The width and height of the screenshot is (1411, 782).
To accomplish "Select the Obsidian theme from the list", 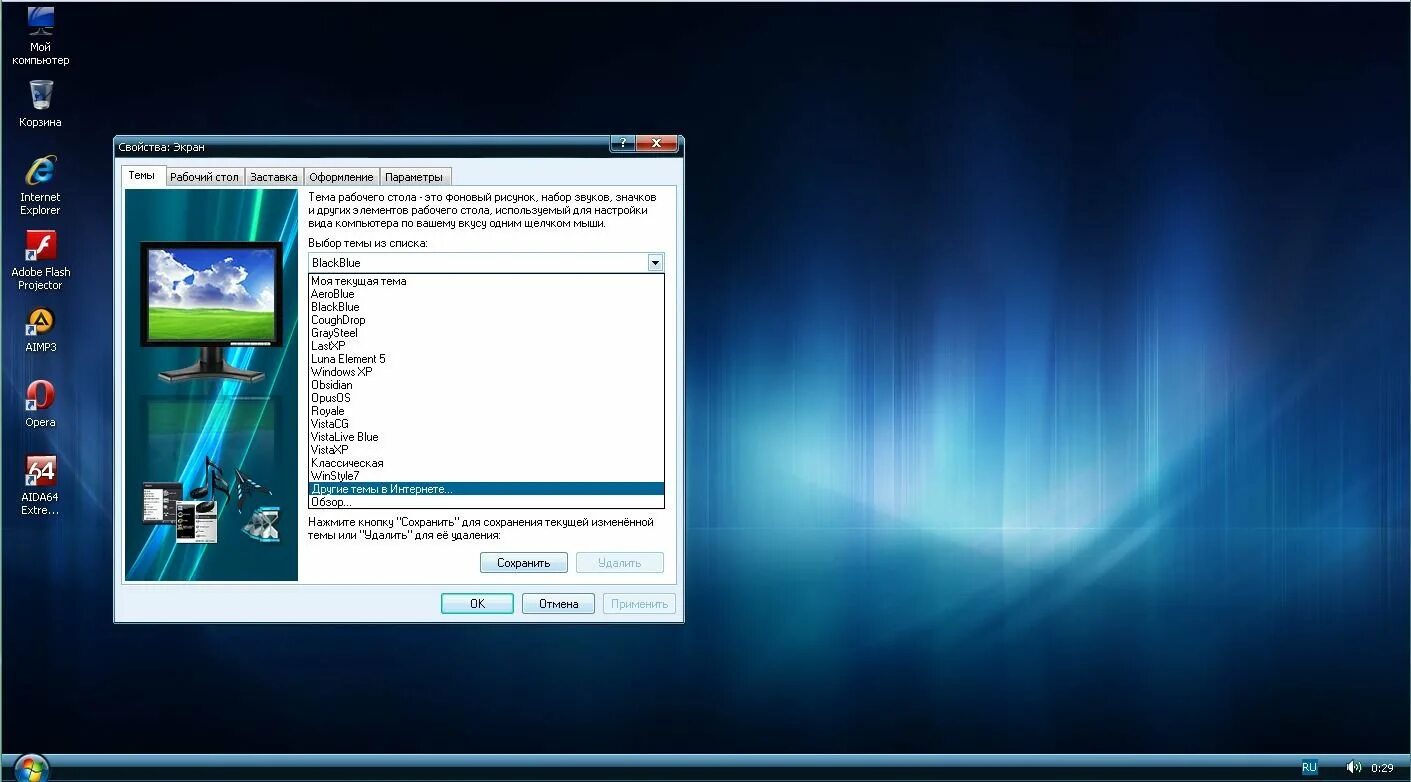I will click(x=332, y=384).
